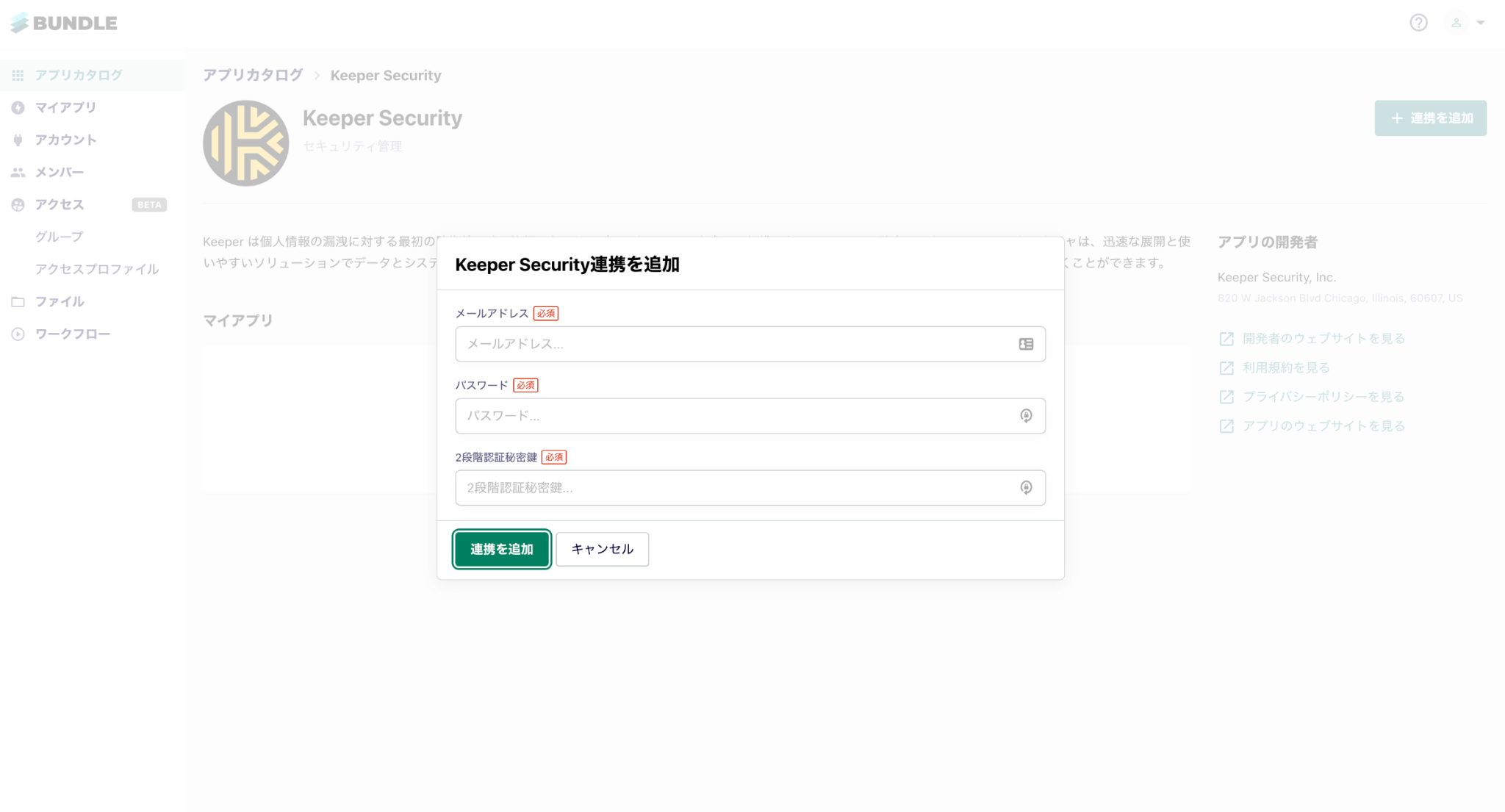Click the アプリの開発者 heading
Screen dimensions: 1505x812
1267,242
